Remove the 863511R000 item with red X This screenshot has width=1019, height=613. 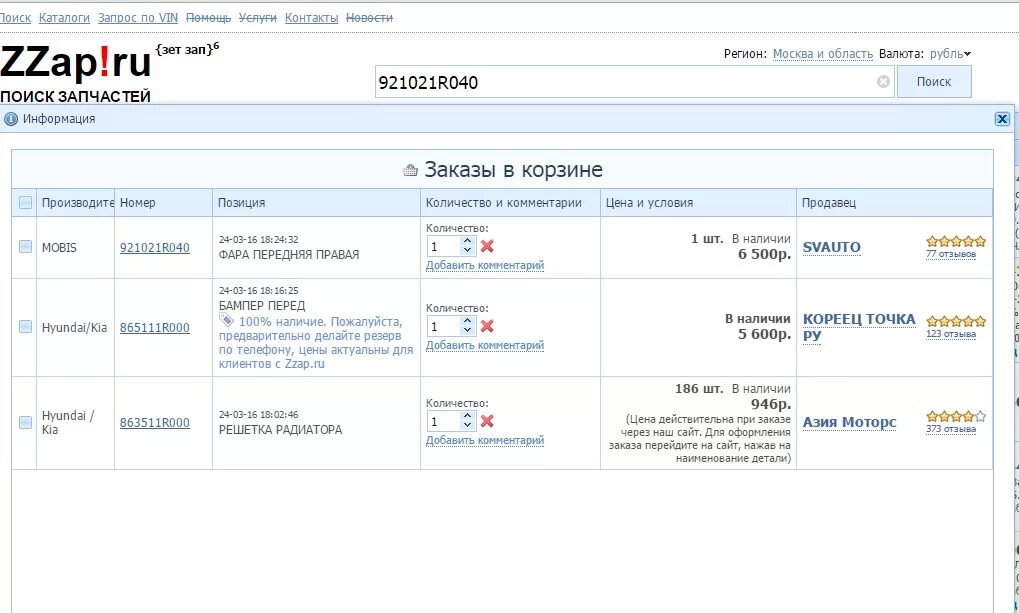coord(487,421)
